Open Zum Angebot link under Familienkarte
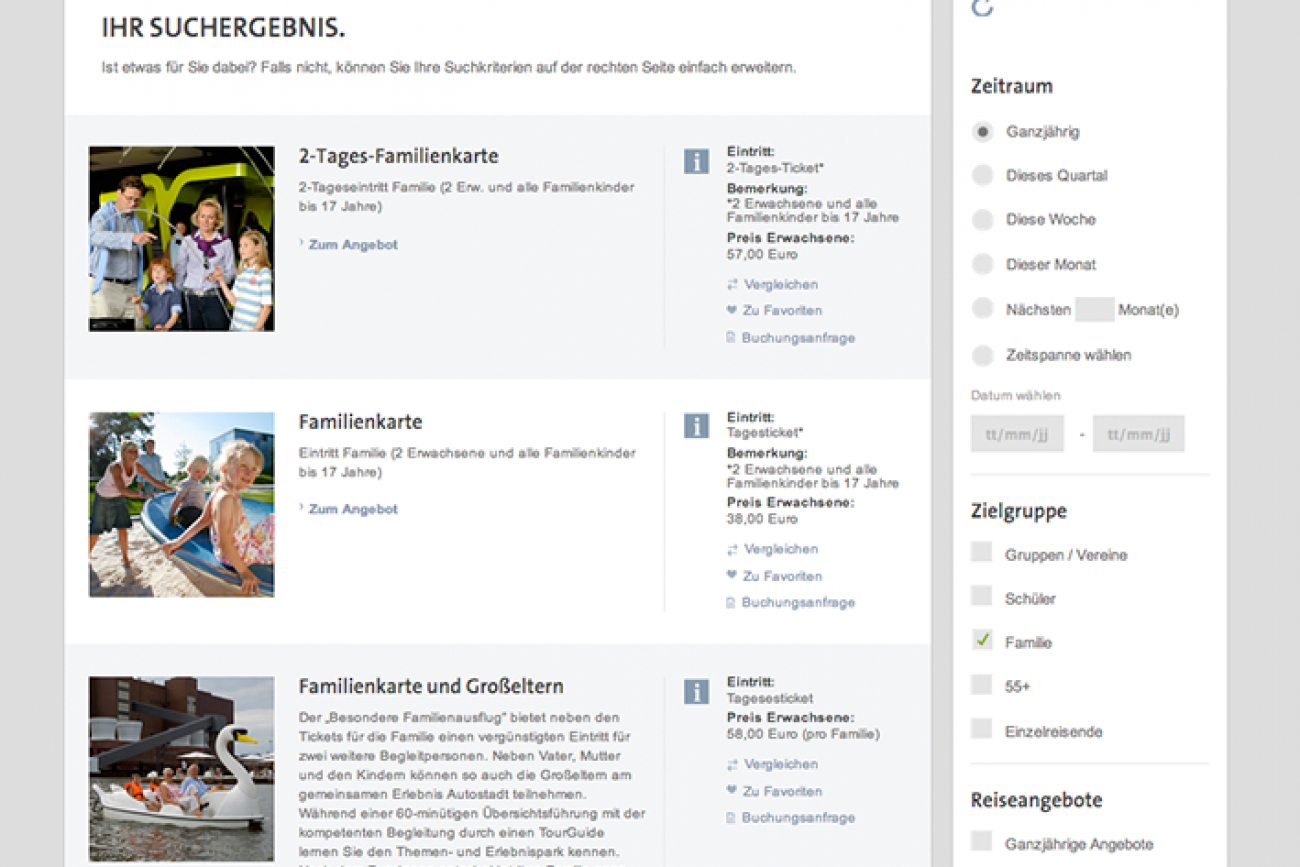Screen dimensions: 1300x867 pos(352,510)
